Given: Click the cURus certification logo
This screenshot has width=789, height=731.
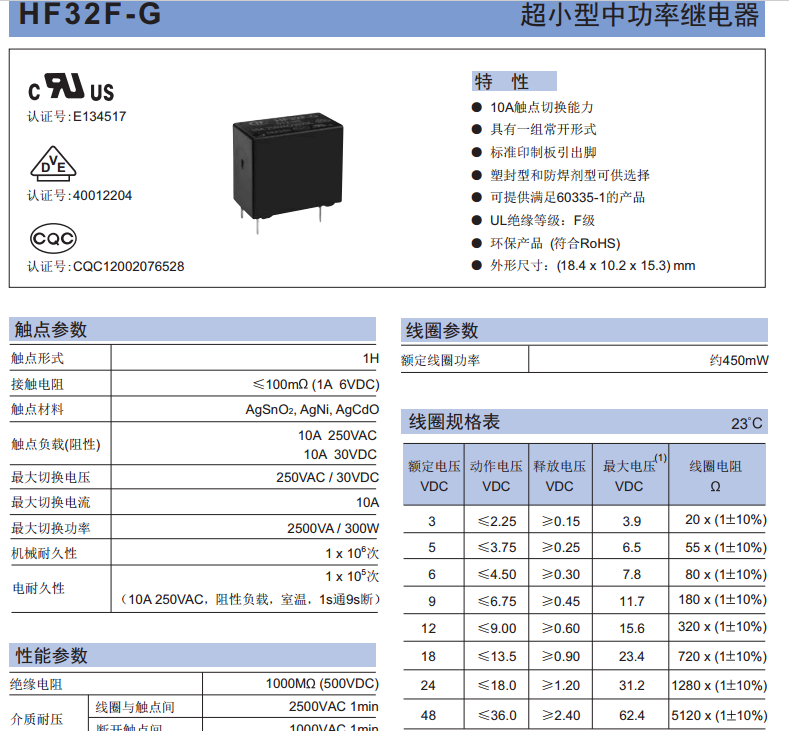Looking at the screenshot, I should (71, 88).
